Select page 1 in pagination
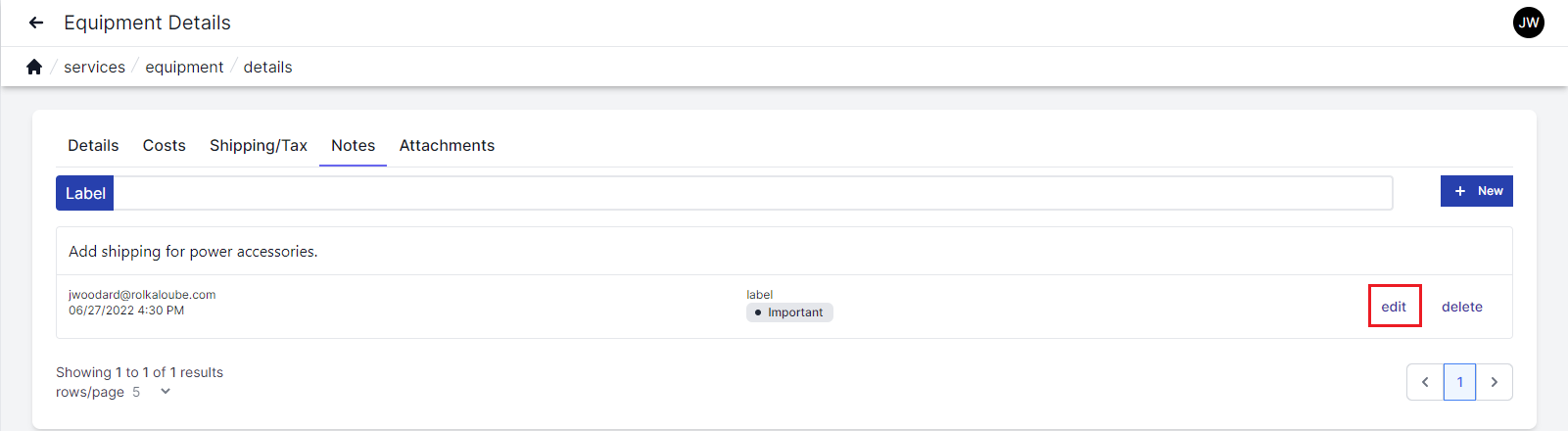 tap(1459, 382)
